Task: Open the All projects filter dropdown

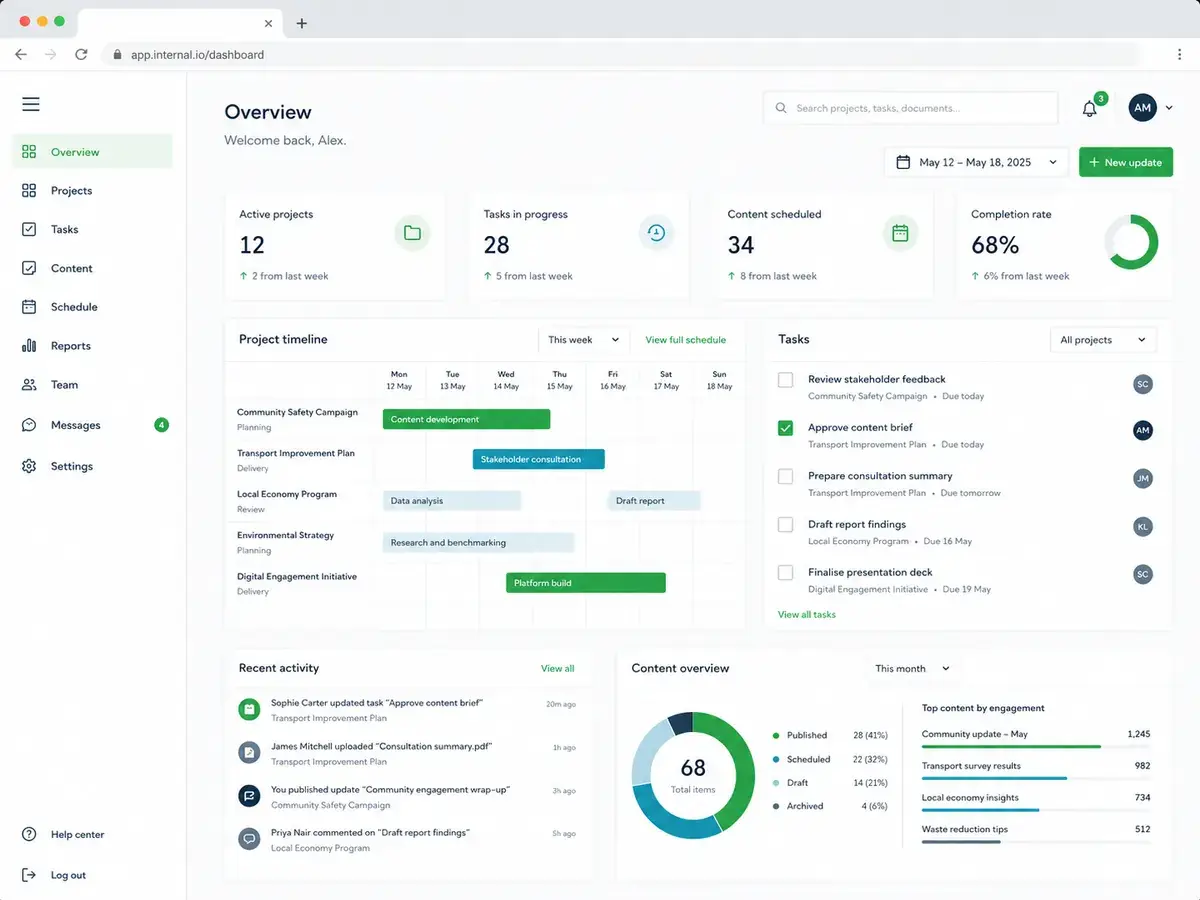Action: point(1103,340)
